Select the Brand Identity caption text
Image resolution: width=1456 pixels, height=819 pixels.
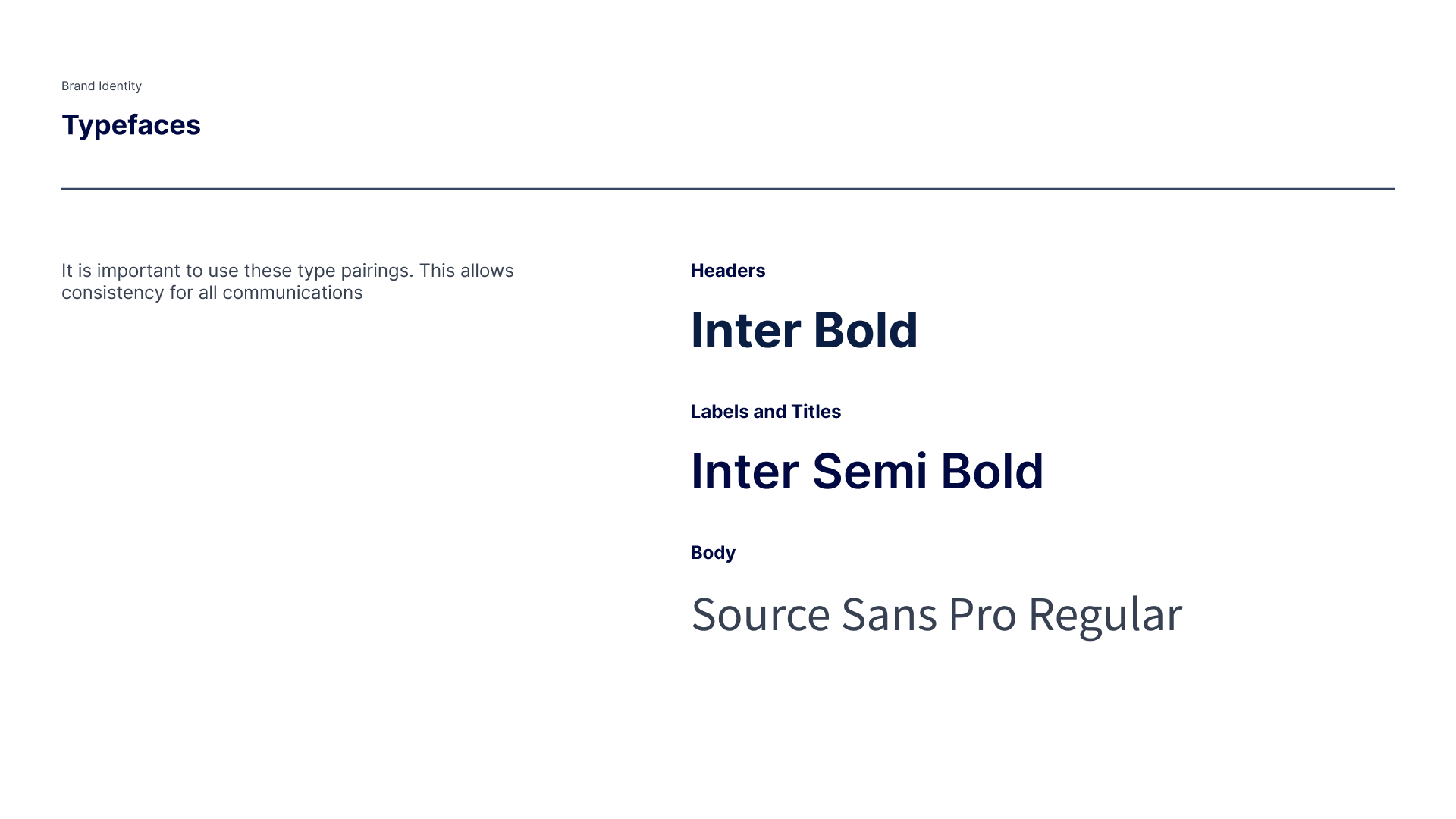point(102,86)
